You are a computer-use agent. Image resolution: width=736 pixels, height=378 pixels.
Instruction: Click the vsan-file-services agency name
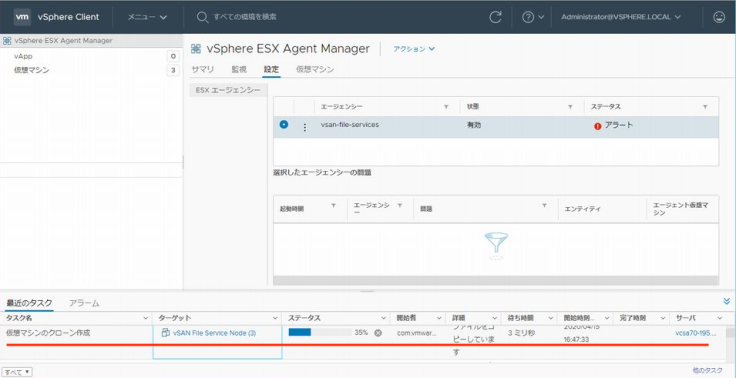tap(350, 125)
